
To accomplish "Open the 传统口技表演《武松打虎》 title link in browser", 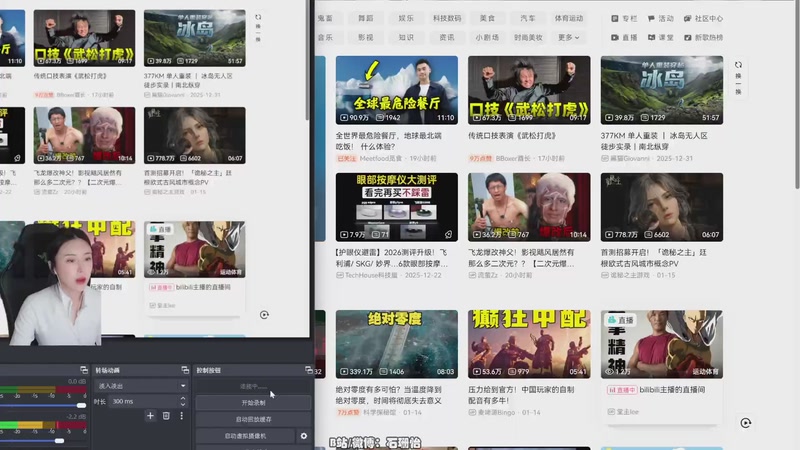I will 512,136.
